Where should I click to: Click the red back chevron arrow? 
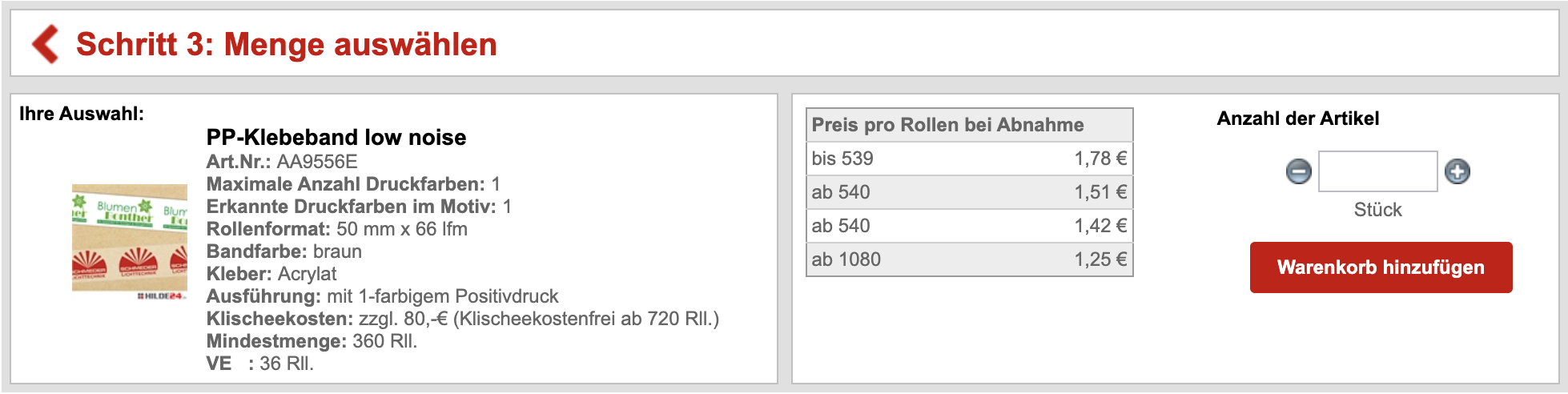46,44
